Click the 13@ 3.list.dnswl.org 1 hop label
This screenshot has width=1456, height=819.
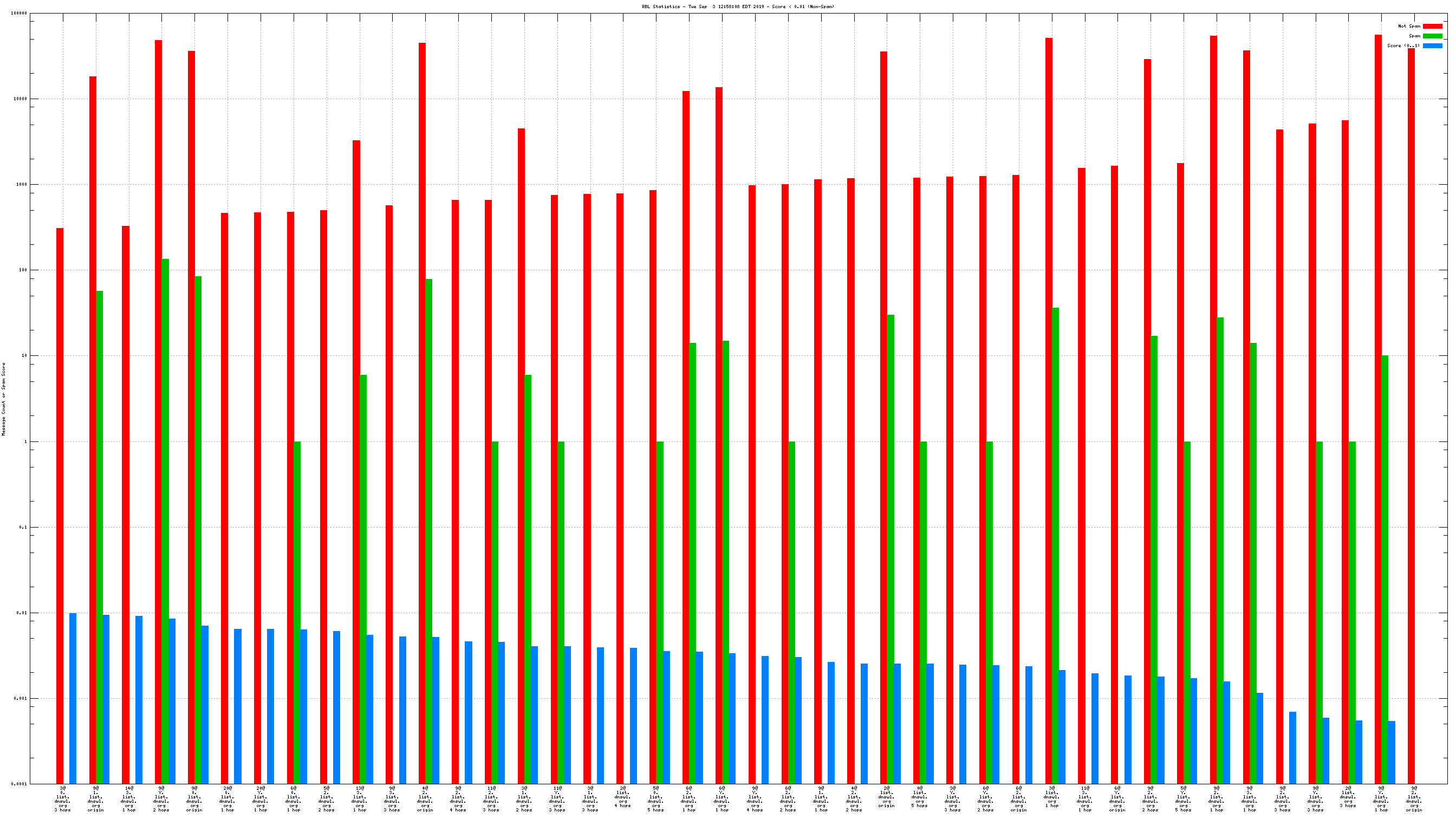pos(360,798)
